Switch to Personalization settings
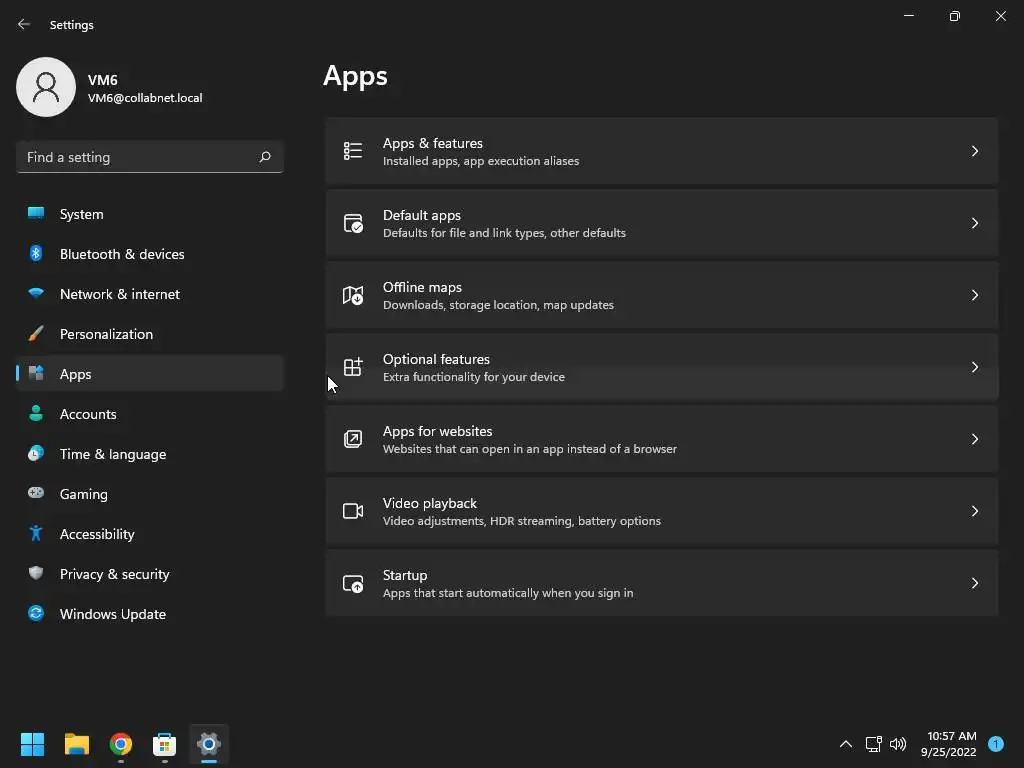This screenshot has width=1024, height=768. pyautogui.click(x=106, y=334)
